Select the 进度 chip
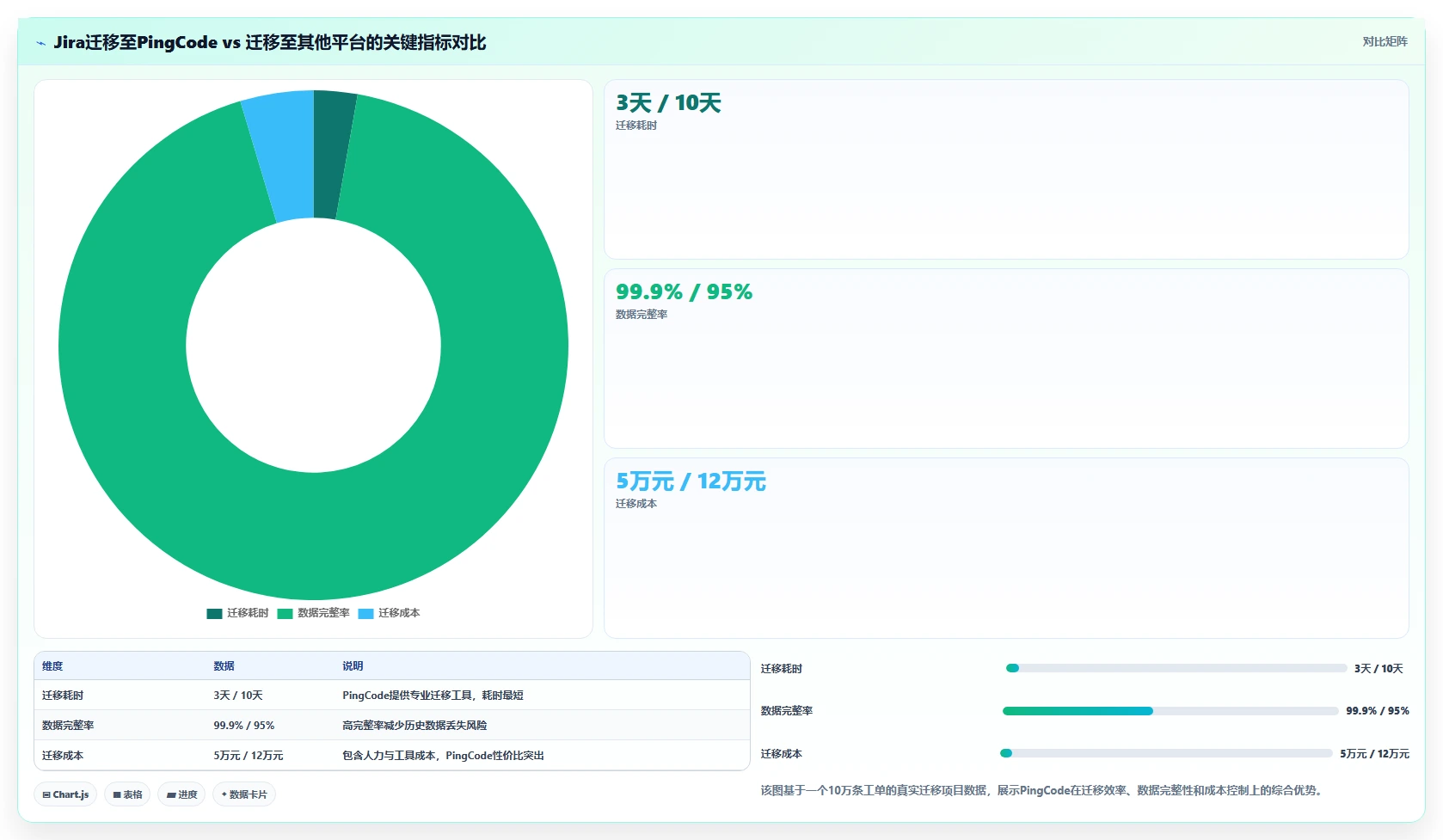This screenshot has height=840, width=1443. click(181, 794)
